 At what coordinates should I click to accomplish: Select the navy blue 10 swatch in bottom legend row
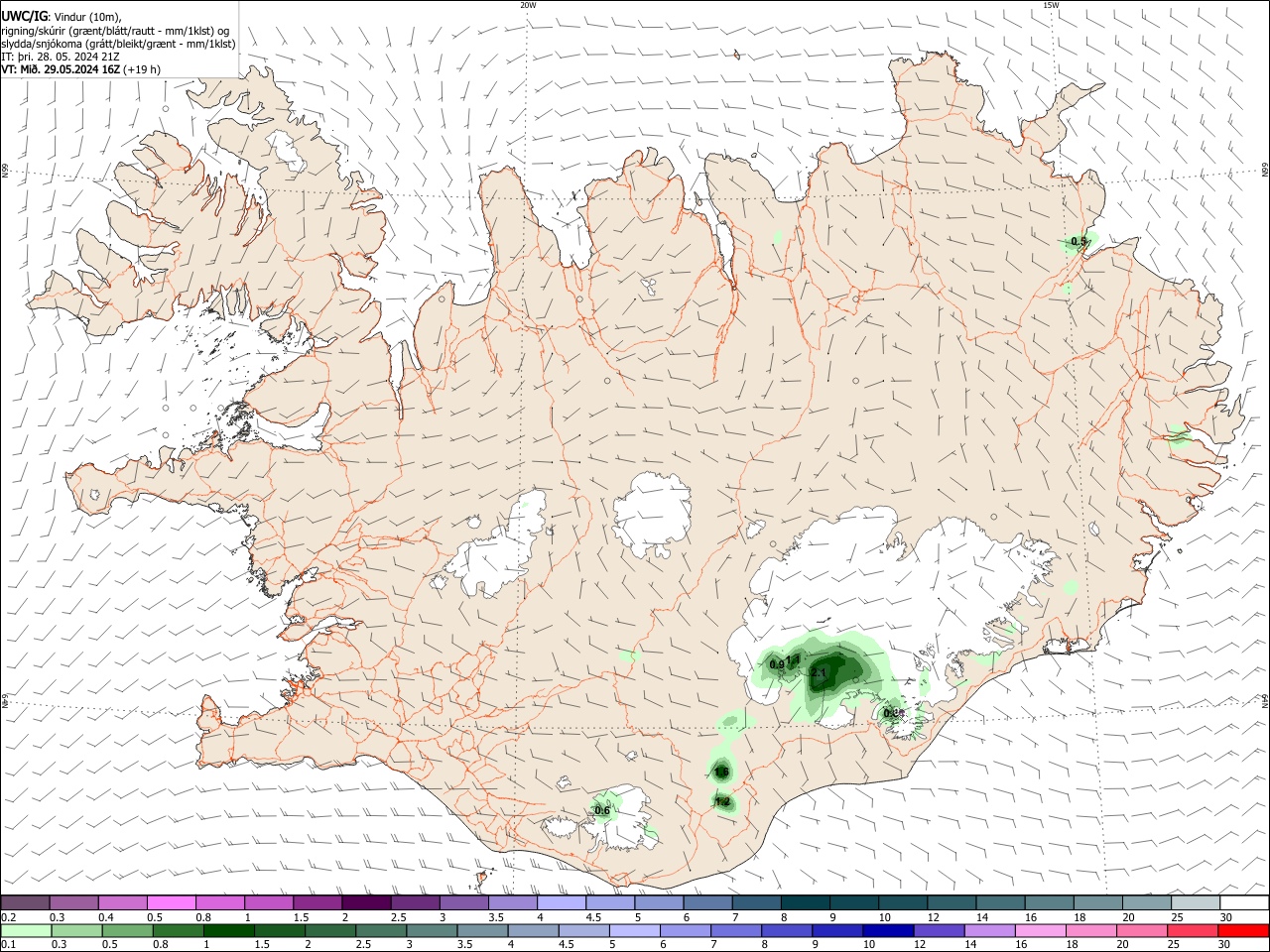click(x=886, y=931)
